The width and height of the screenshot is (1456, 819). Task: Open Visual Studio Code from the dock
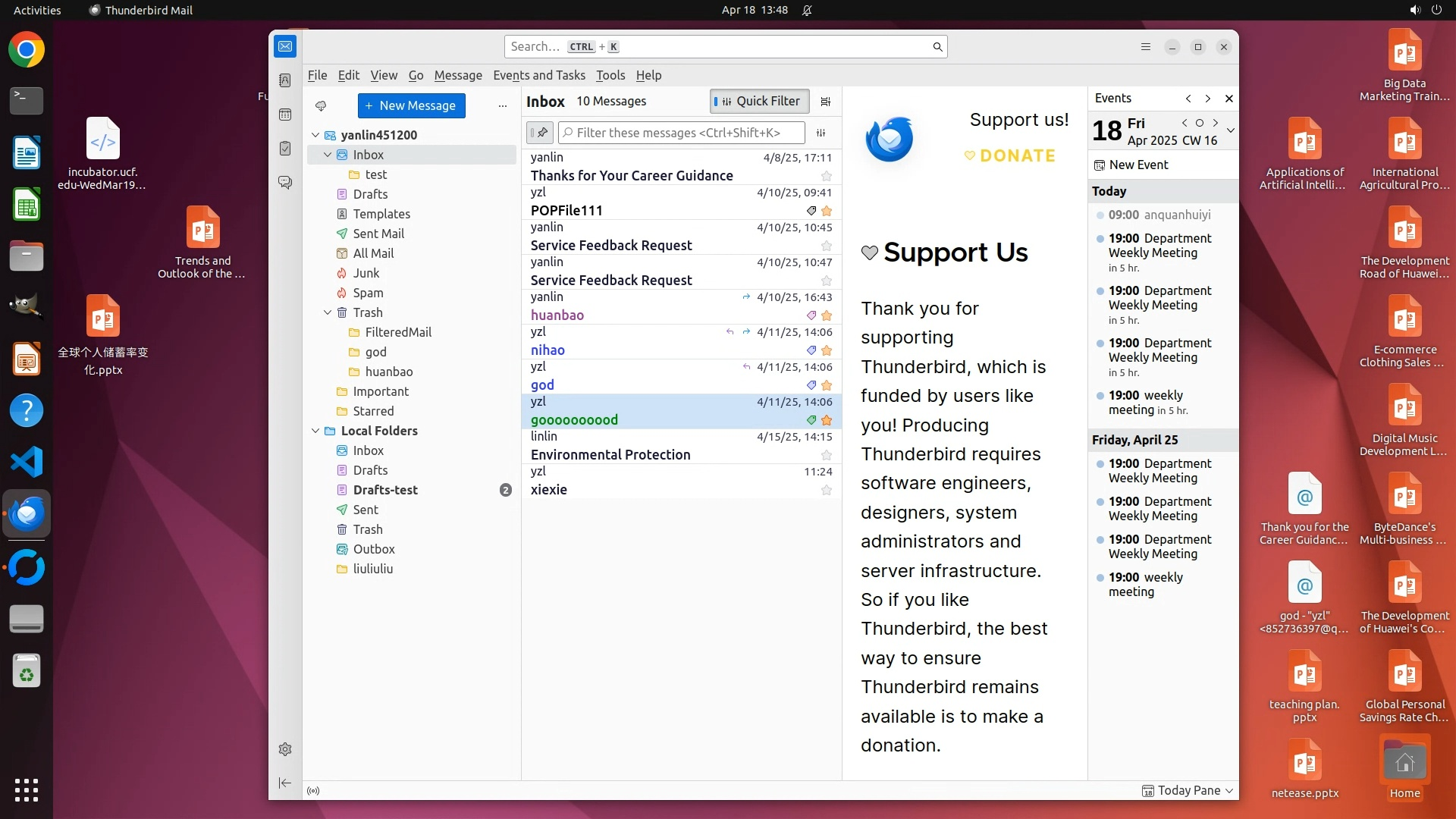point(27,462)
